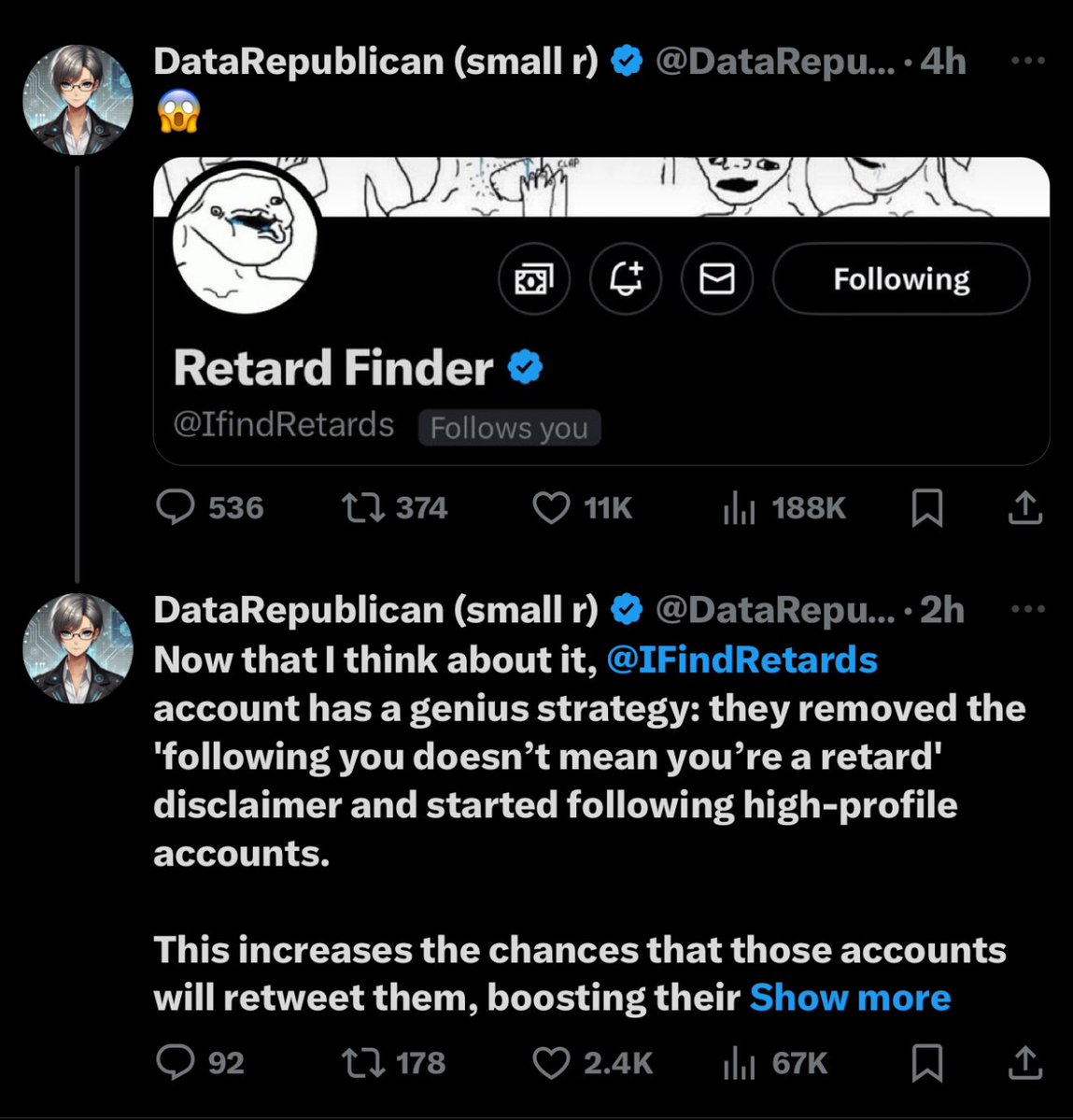
Task: Click the notification bell icon in profile
Action: (626, 278)
